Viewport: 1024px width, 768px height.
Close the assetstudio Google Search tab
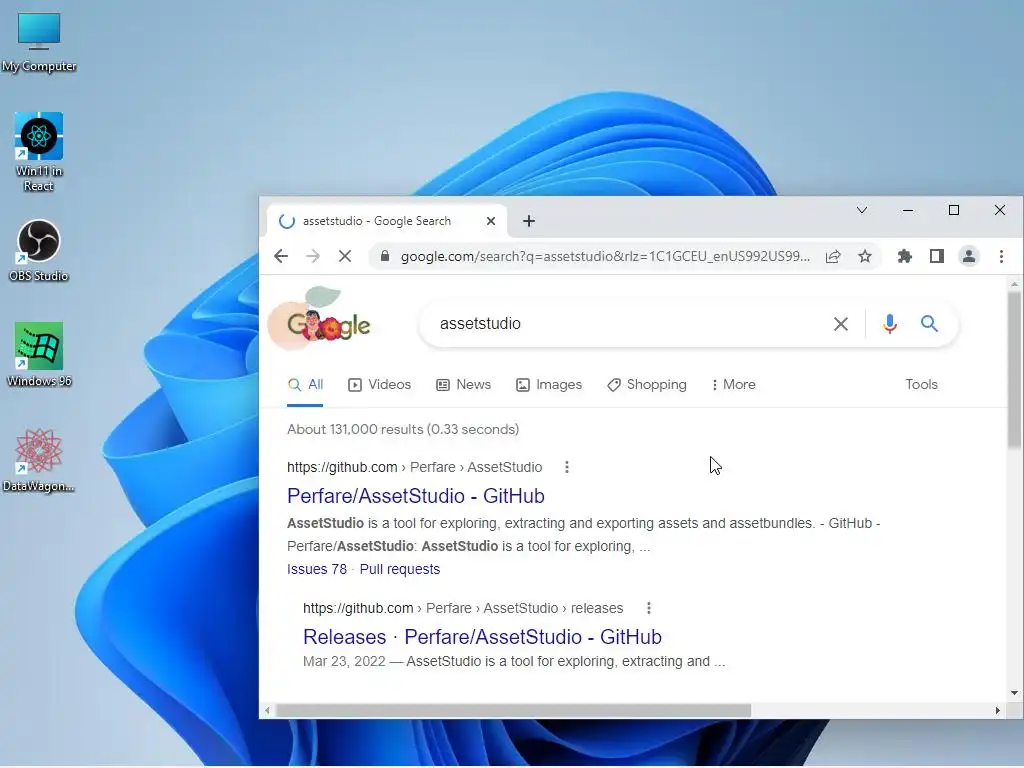[x=491, y=221]
